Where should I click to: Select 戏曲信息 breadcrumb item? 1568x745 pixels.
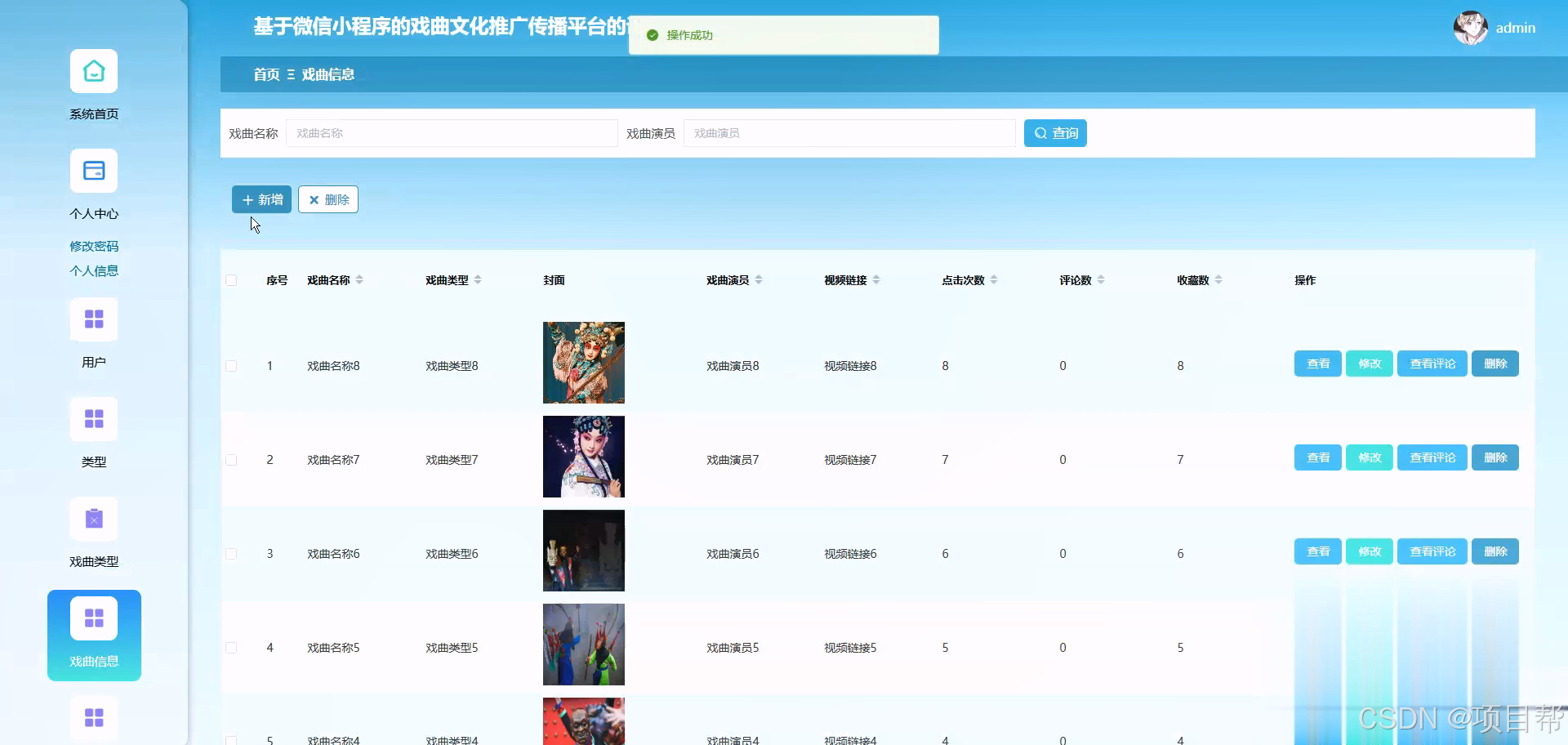click(328, 74)
